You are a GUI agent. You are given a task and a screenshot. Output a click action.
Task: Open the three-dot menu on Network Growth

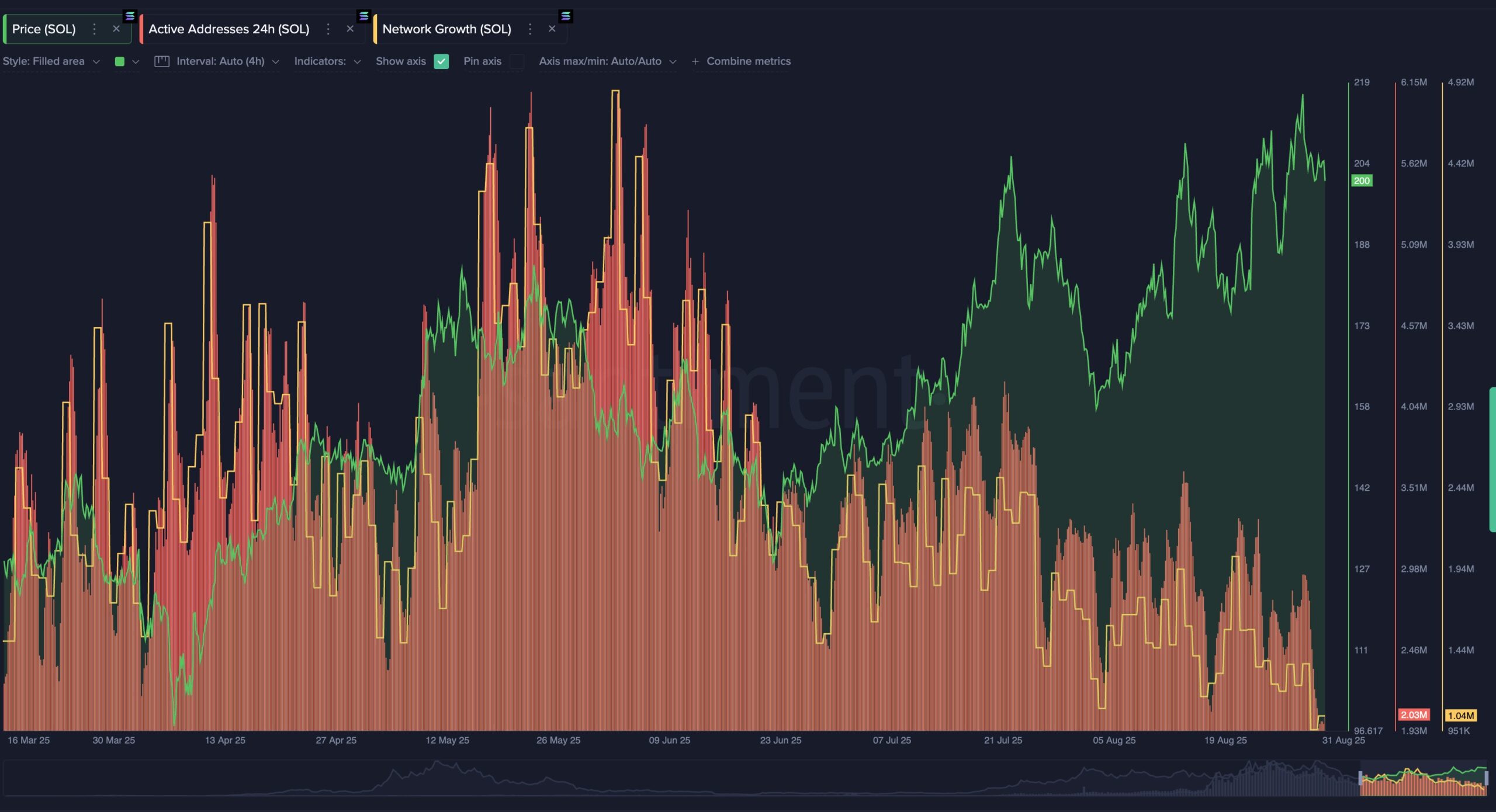[x=531, y=29]
